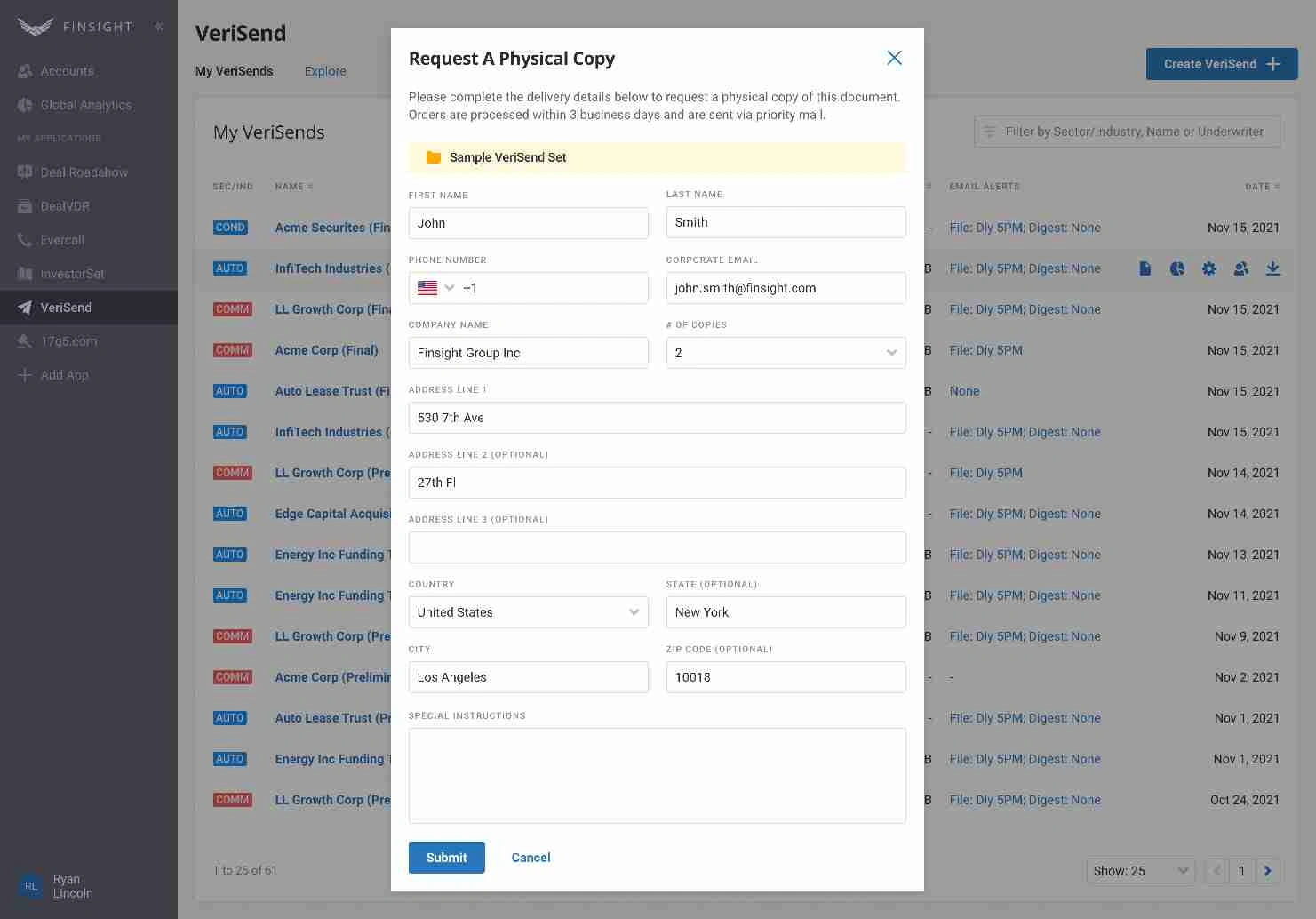This screenshot has width=1316, height=919.
Task: Click the Special Instructions text area
Action: (x=657, y=775)
